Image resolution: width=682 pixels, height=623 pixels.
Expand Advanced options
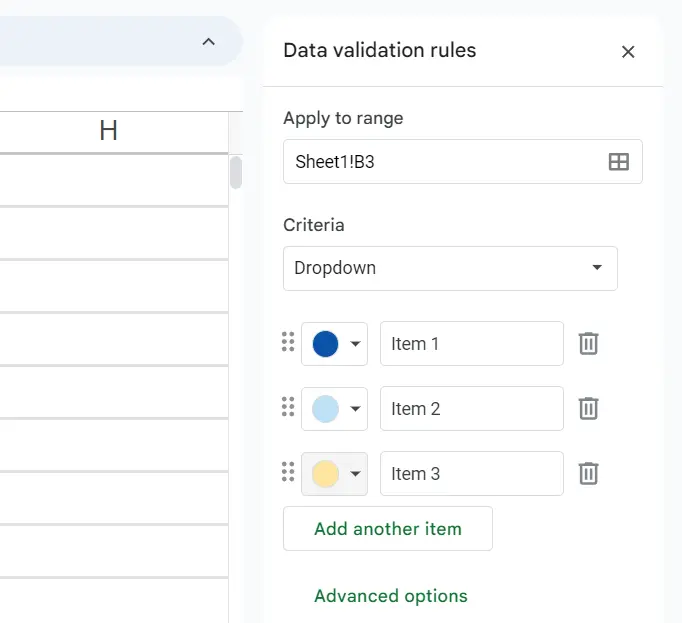391,596
